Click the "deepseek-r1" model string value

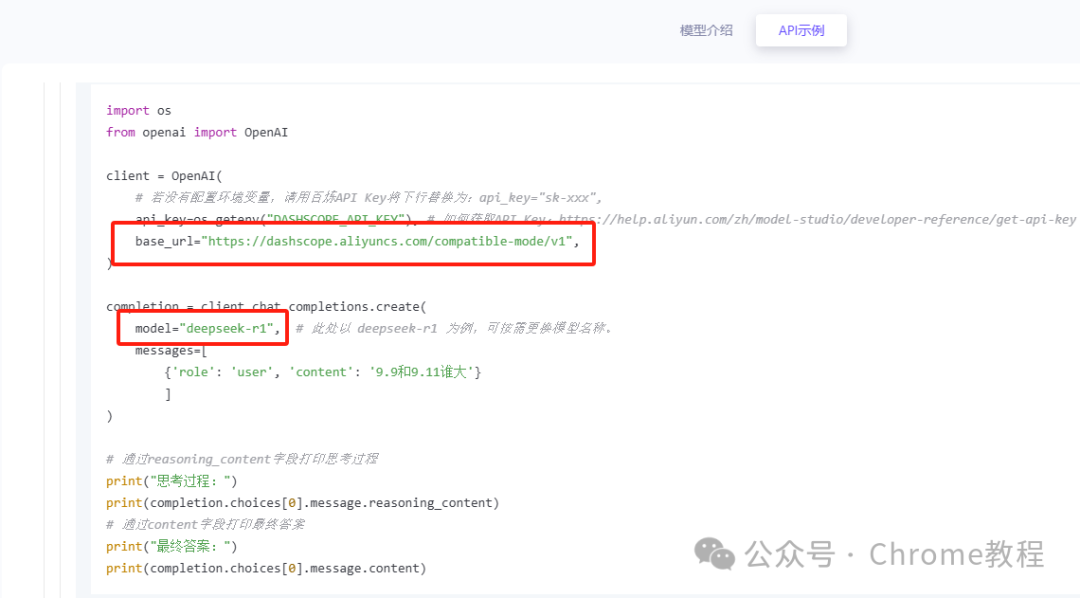pos(227,329)
